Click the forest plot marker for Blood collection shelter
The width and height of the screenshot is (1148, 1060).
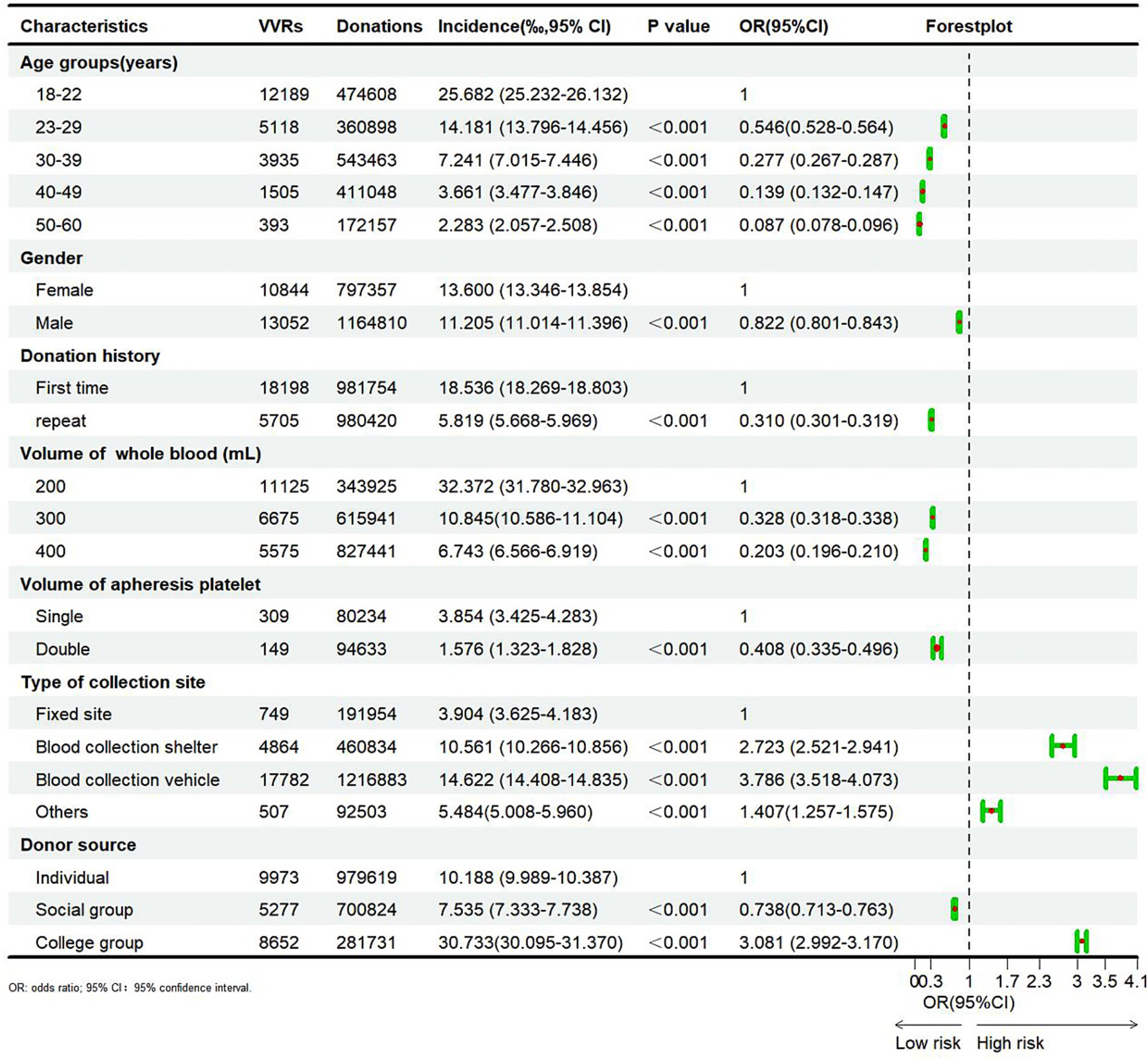pyautogui.click(x=1063, y=746)
